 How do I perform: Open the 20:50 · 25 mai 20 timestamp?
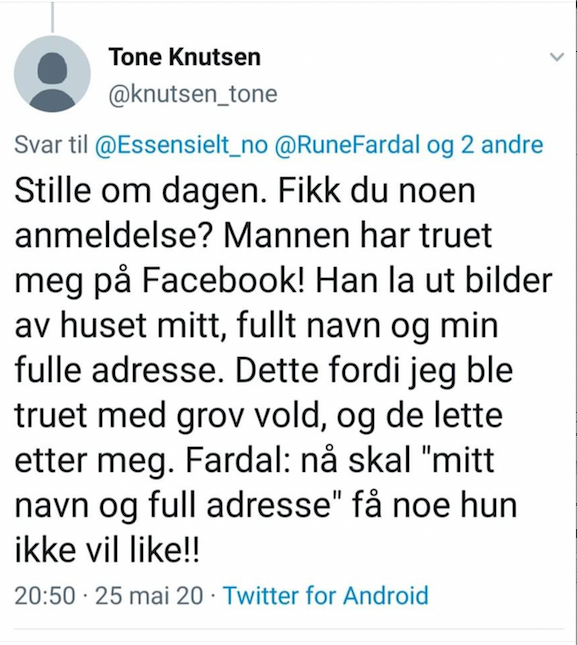(109, 595)
